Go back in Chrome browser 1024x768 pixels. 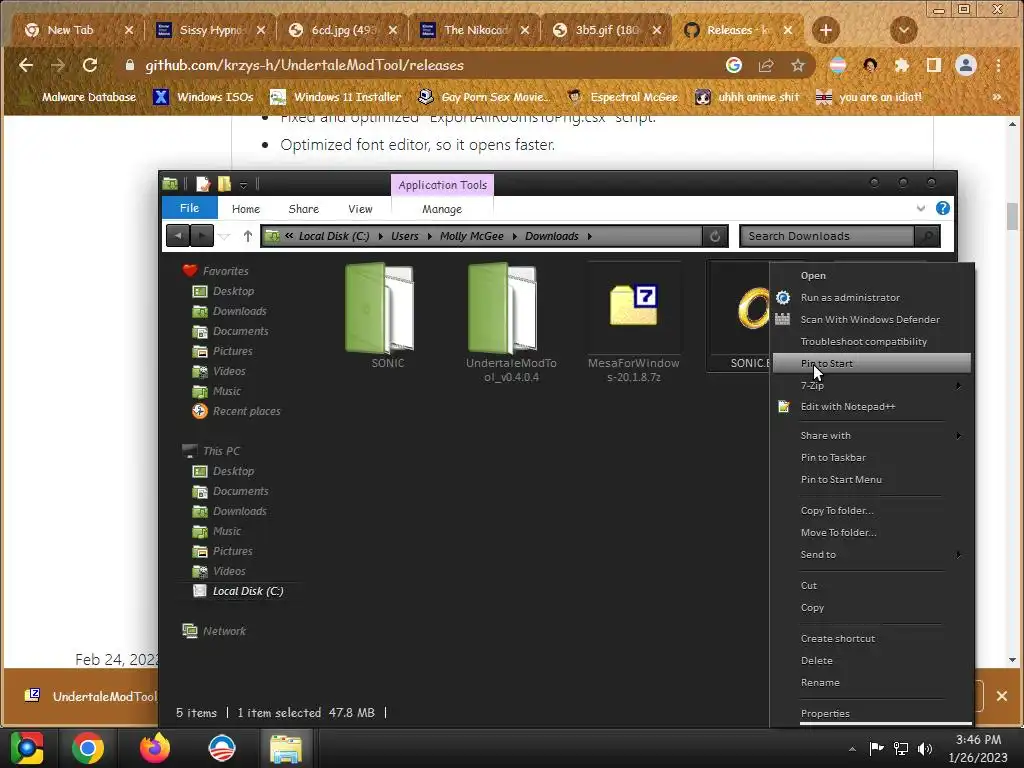point(26,65)
